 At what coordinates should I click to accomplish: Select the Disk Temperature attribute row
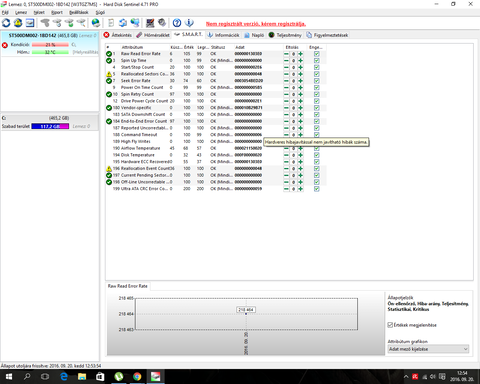216,155
